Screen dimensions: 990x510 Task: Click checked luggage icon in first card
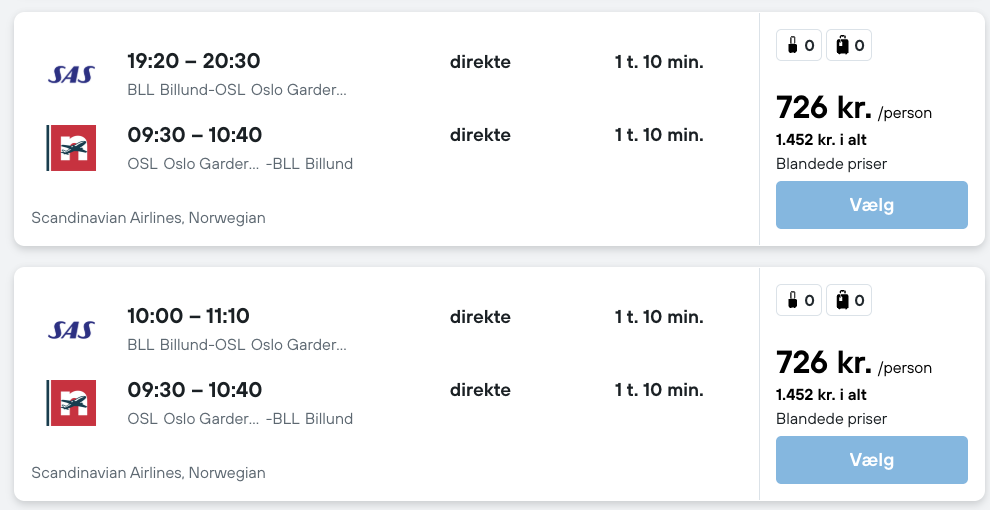[x=842, y=45]
